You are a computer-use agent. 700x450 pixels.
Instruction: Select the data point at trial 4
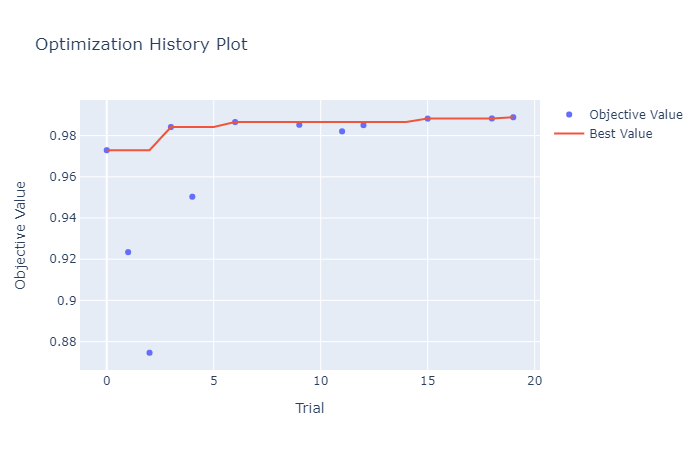(192, 197)
